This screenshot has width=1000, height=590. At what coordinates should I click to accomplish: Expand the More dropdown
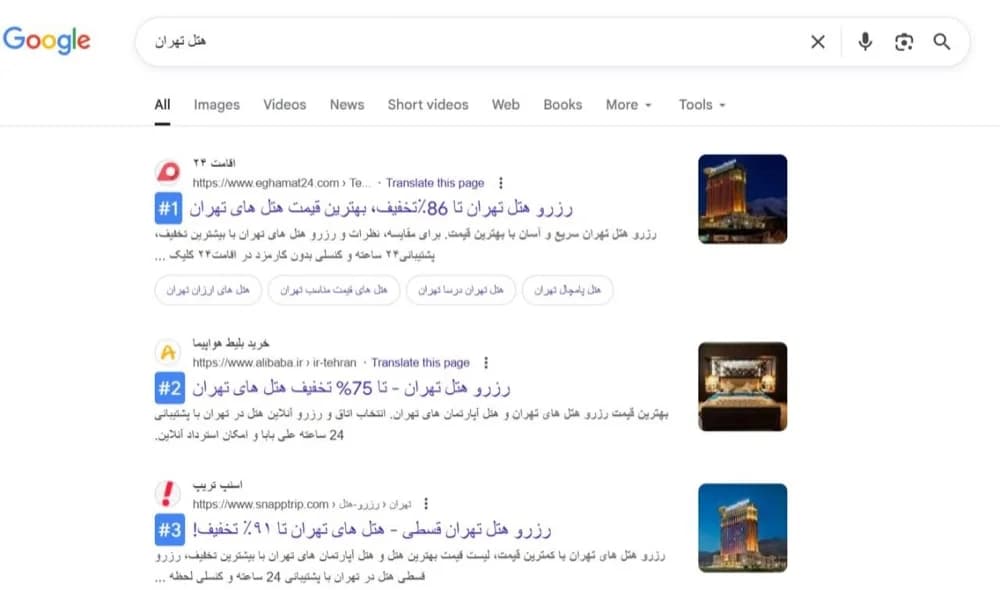tap(629, 105)
